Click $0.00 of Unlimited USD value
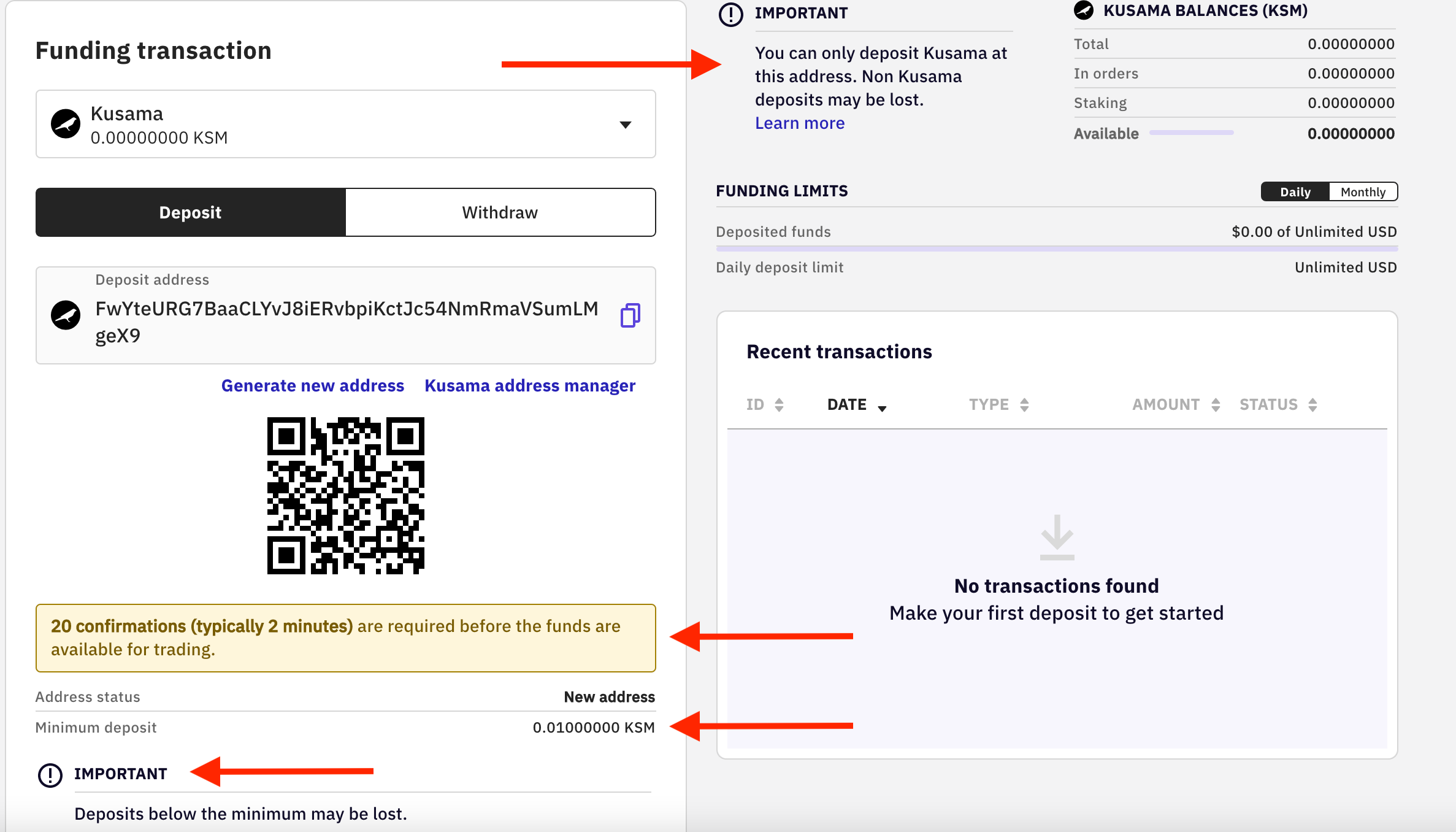This screenshot has height=832, width=1456. click(1314, 232)
